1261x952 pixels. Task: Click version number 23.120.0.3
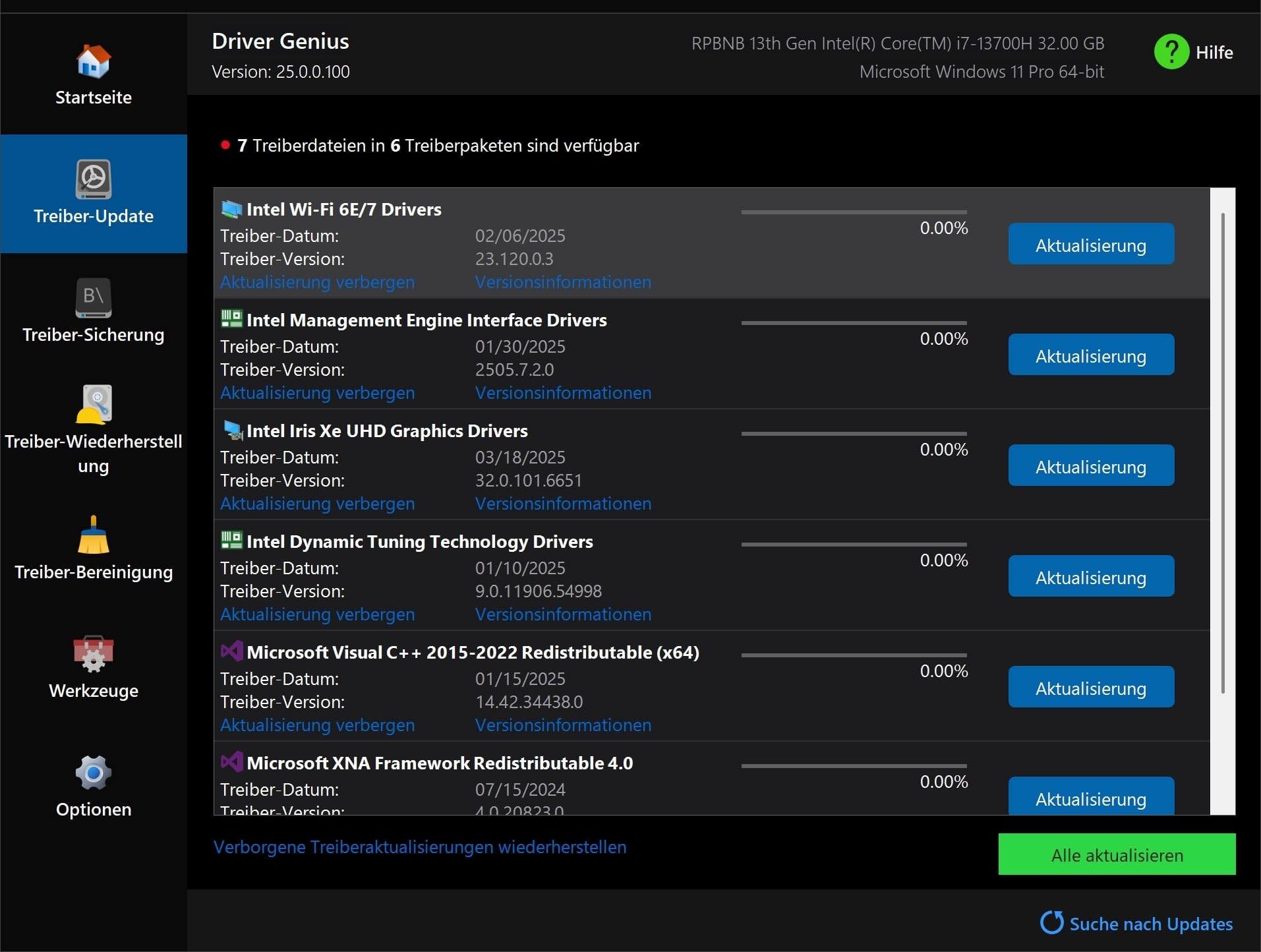click(514, 259)
